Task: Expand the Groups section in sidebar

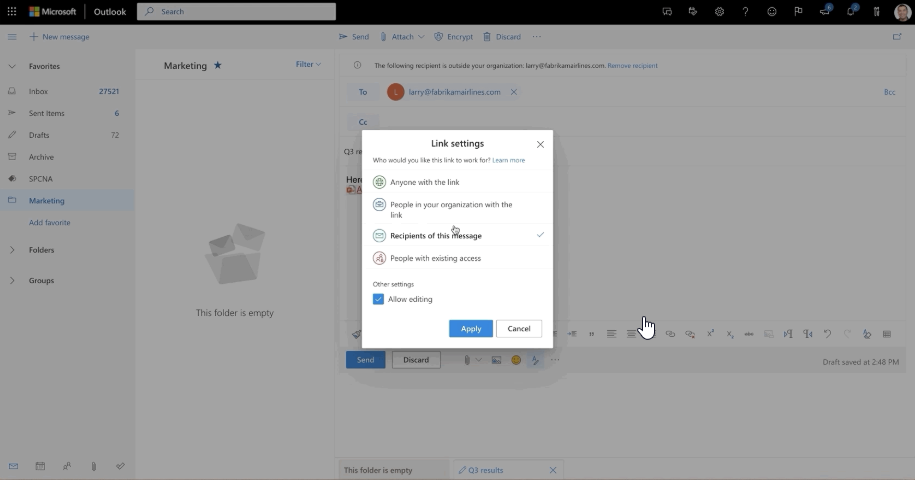Action: point(41,280)
